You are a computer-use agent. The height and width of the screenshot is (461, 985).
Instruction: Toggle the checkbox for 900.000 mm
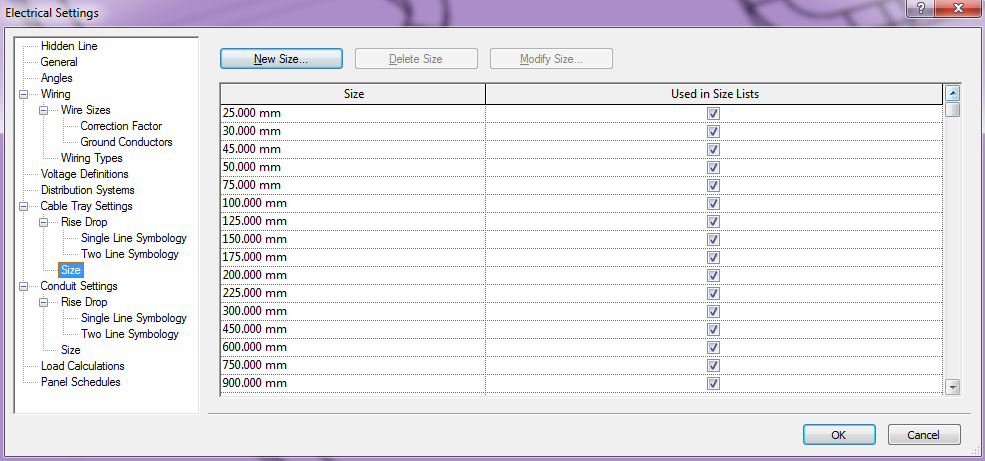713,383
